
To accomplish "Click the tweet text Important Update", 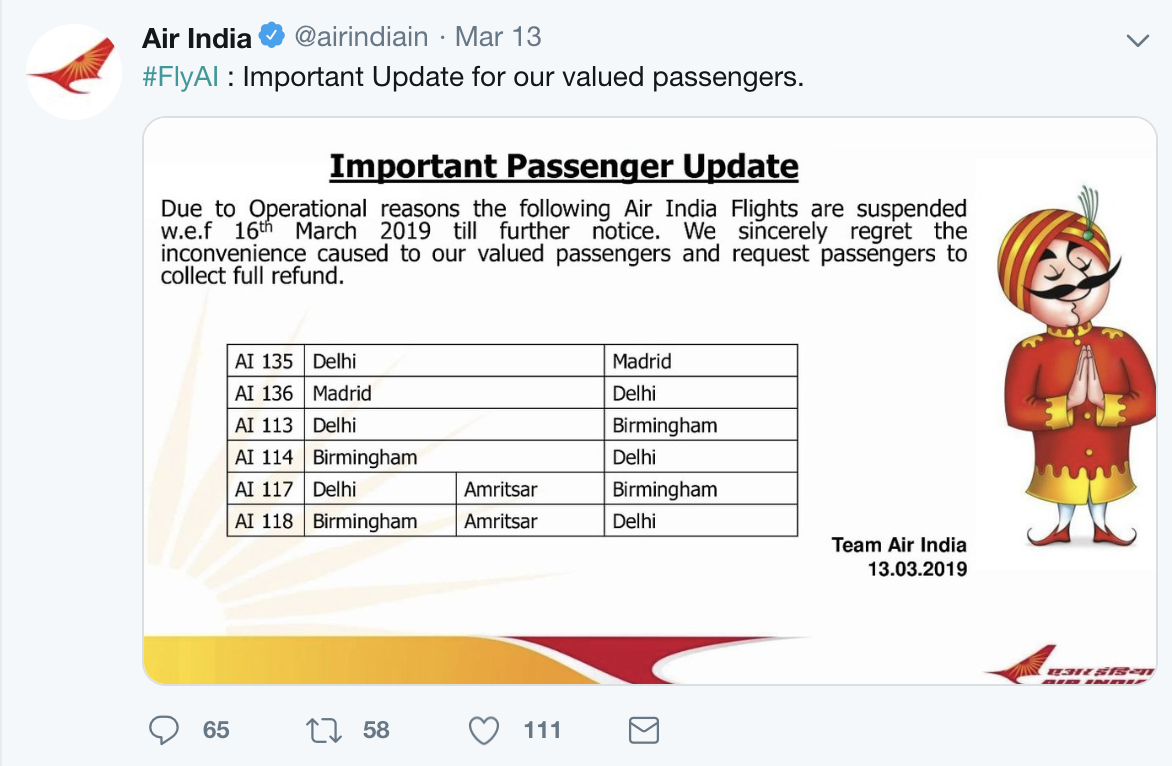I will (x=523, y=77).
